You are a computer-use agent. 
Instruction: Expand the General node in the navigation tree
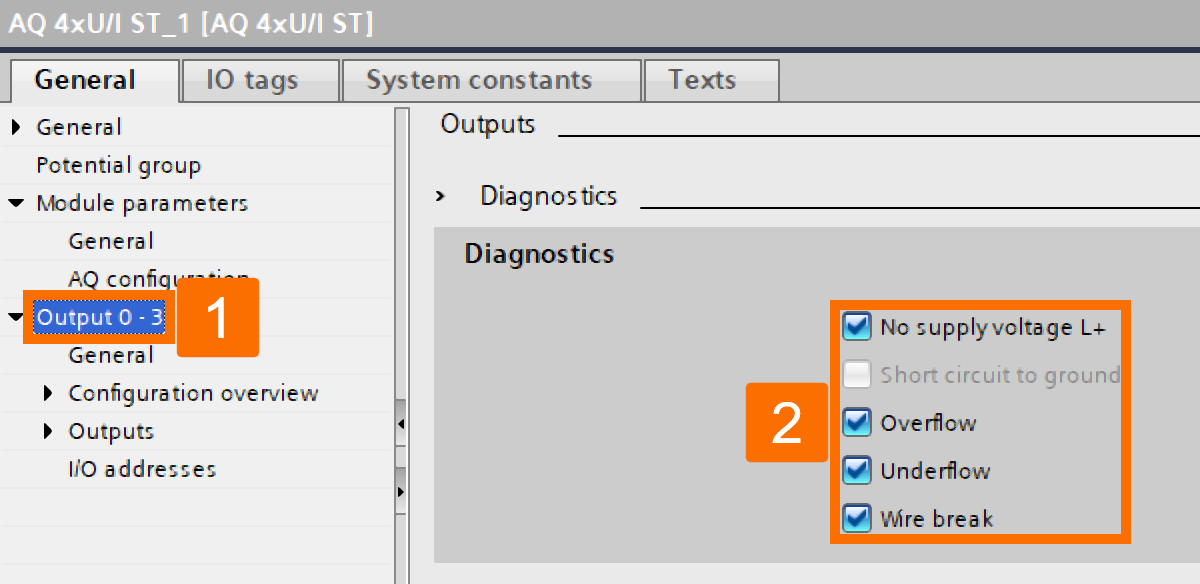click(x=14, y=126)
